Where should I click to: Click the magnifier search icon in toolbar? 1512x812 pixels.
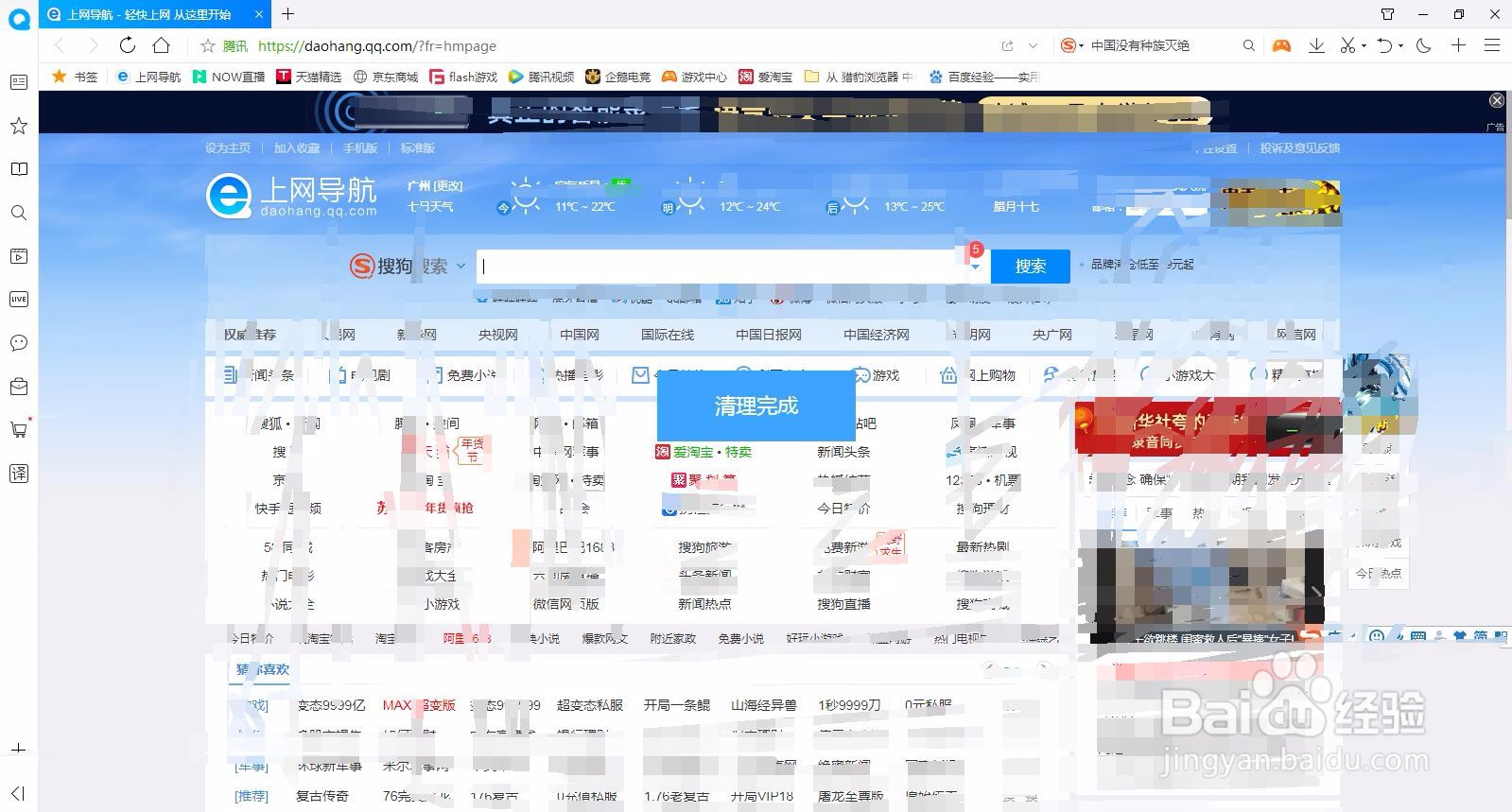pyautogui.click(x=1249, y=45)
